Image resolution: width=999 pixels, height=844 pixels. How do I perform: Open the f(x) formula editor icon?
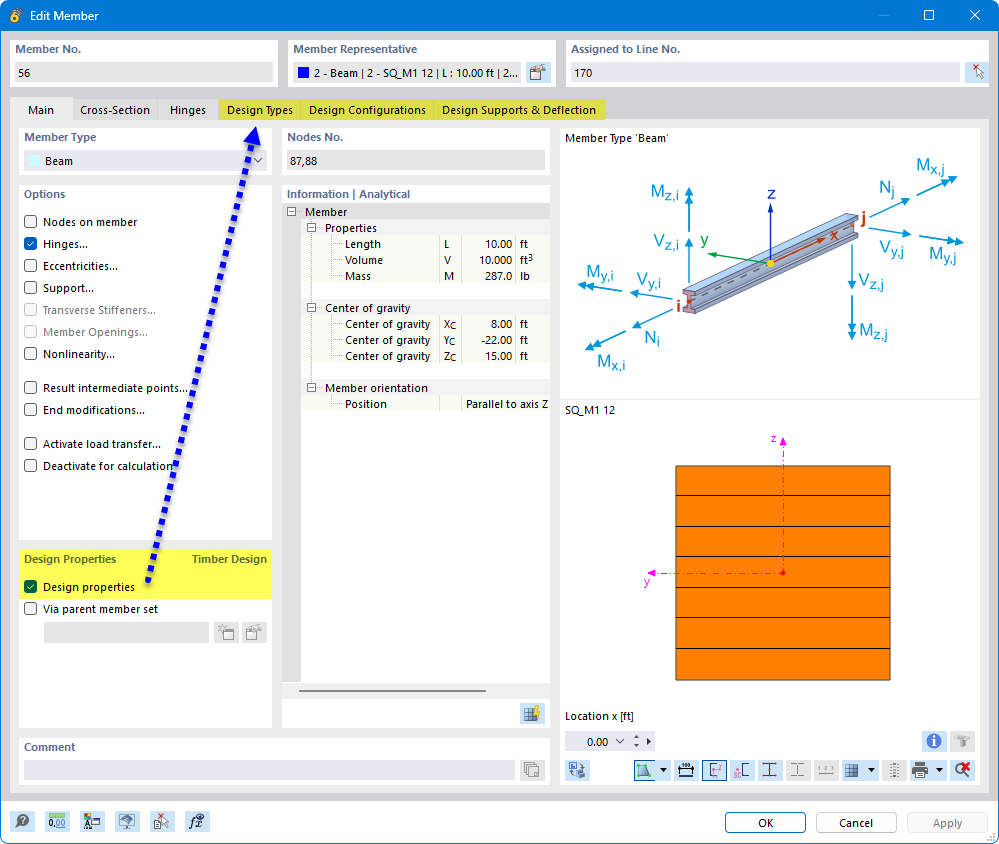point(197,821)
